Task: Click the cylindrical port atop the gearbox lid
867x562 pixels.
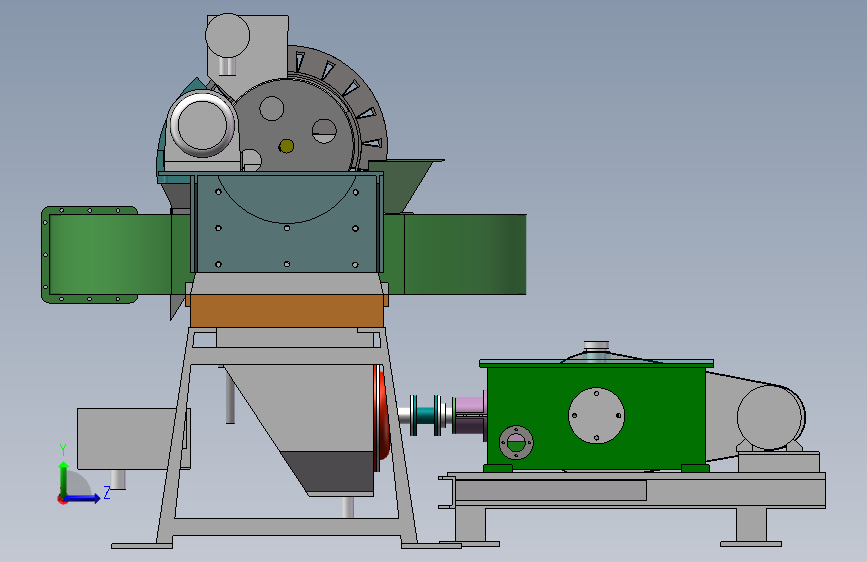Action: click(x=596, y=348)
